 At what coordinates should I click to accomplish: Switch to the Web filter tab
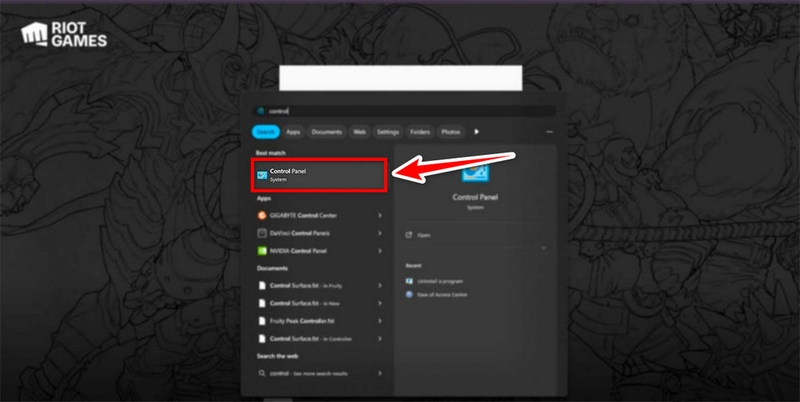pyautogui.click(x=360, y=132)
